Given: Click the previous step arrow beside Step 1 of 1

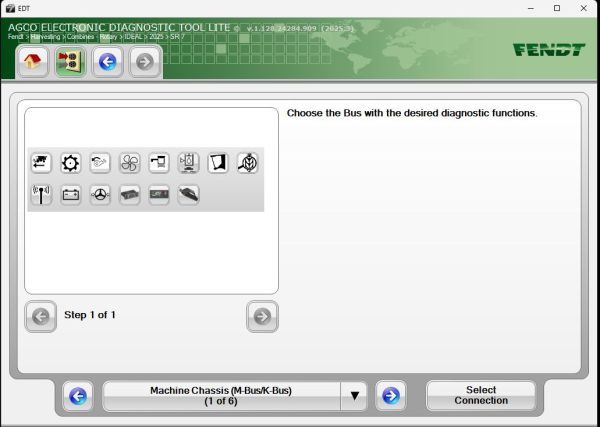Looking at the screenshot, I should click(41, 316).
